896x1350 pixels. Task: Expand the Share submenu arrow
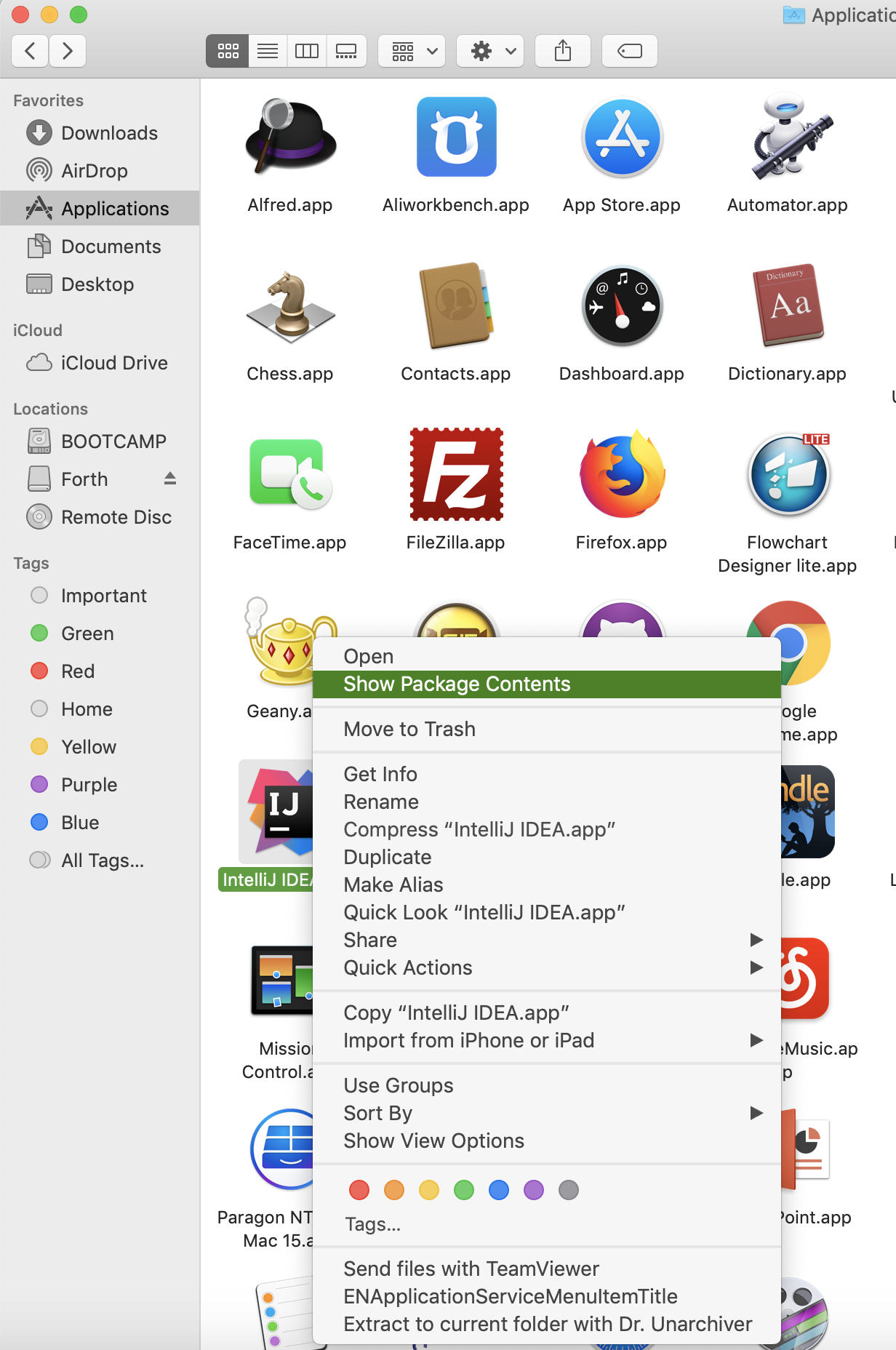point(756,940)
